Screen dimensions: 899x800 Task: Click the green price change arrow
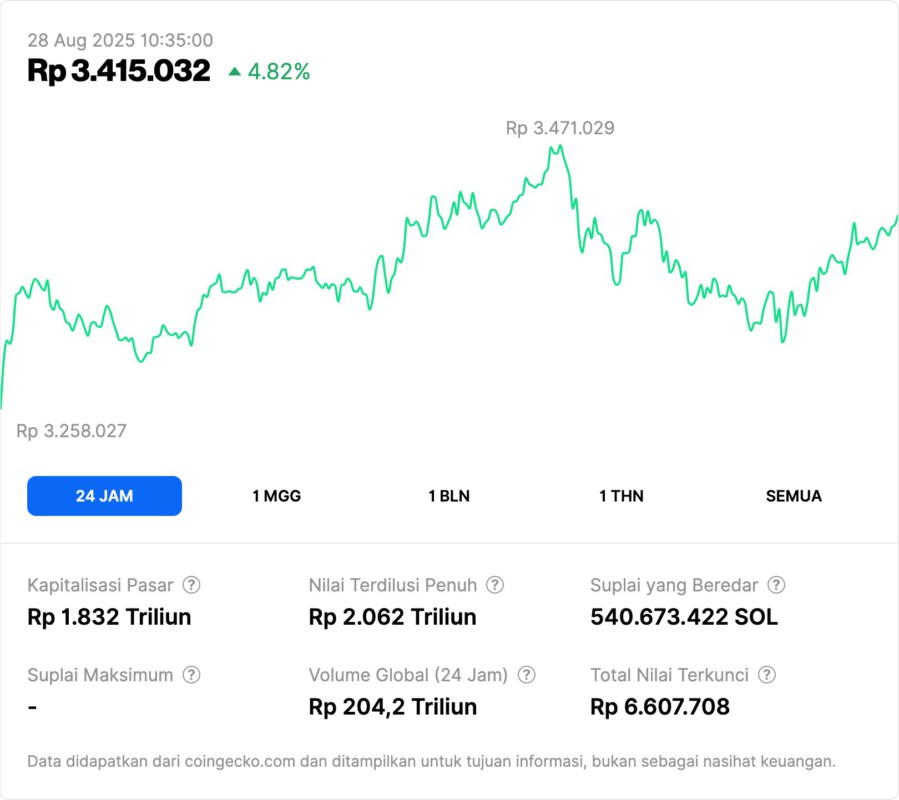[x=235, y=71]
